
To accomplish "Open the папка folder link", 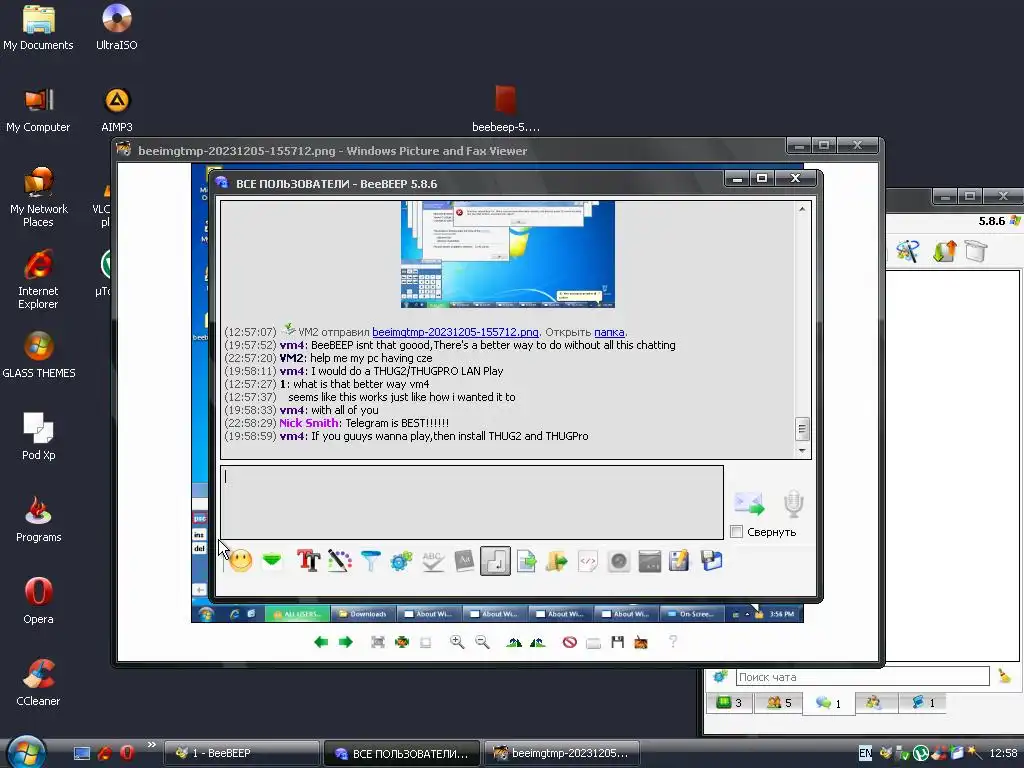I will (x=609, y=332).
